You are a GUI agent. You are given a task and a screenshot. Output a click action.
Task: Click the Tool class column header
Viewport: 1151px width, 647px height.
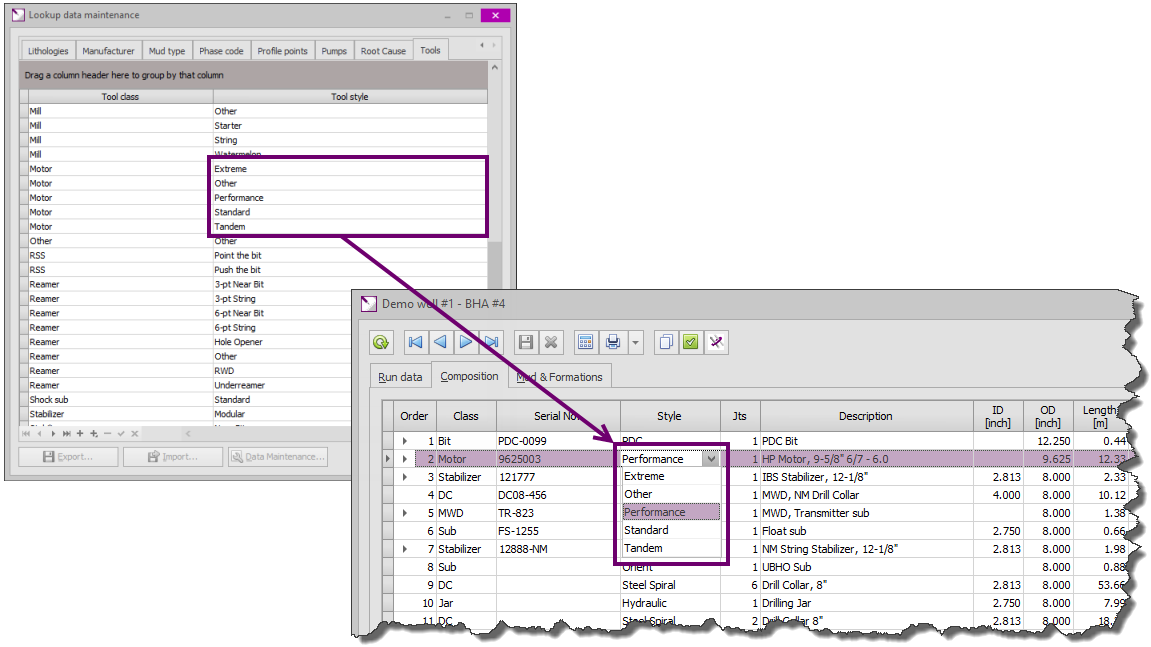tap(120, 97)
